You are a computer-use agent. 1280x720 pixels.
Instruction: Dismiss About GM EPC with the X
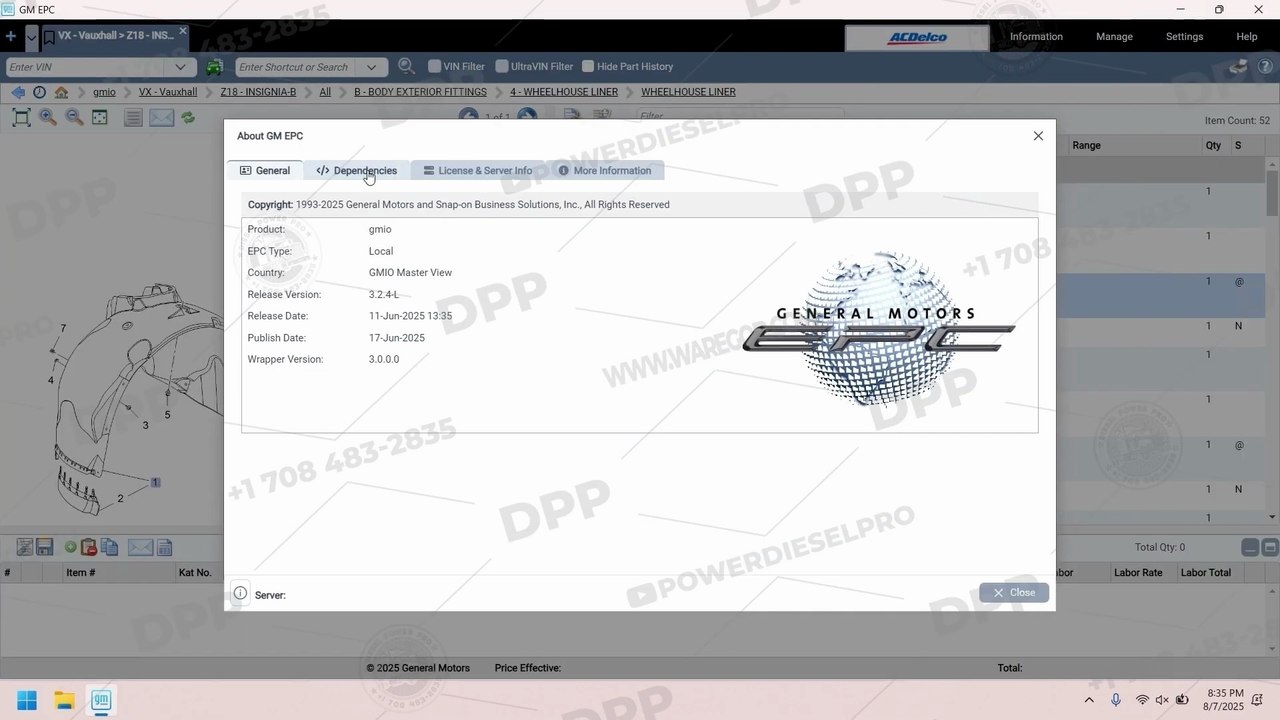pos(1038,136)
